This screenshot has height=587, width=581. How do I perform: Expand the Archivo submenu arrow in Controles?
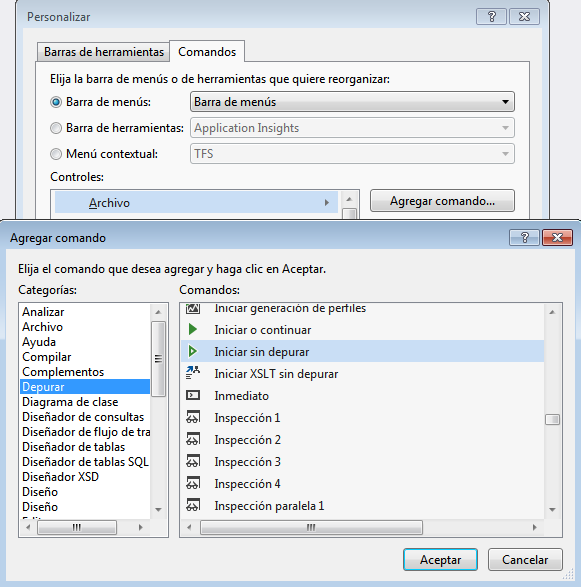coord(327,203)
